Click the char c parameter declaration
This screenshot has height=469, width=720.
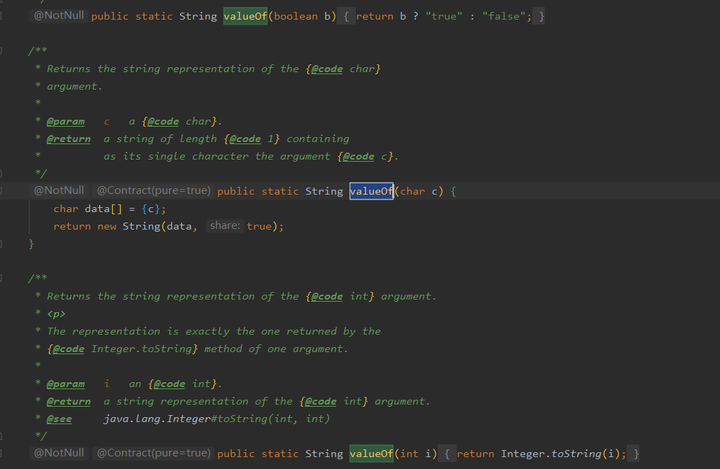coord(419,192)
